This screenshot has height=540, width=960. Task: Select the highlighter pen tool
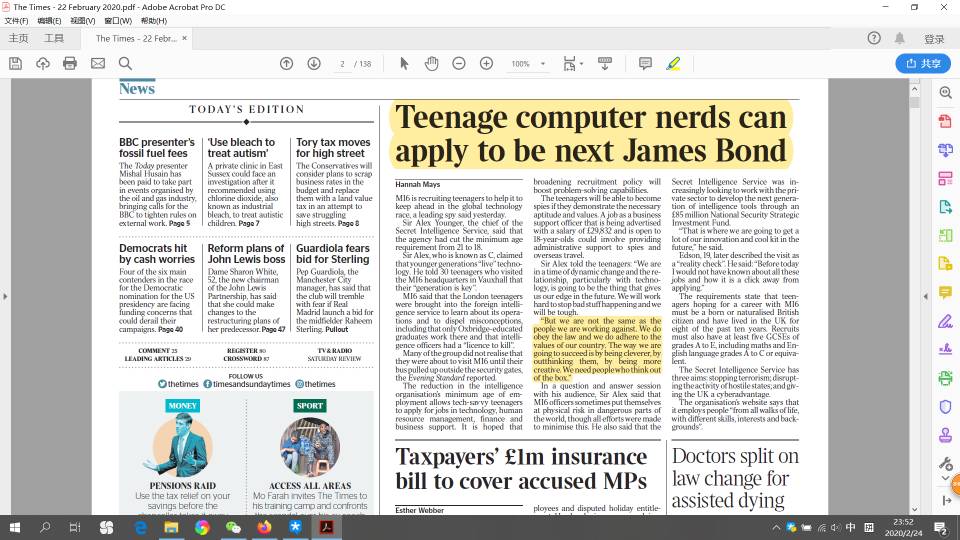click(673, 63)
